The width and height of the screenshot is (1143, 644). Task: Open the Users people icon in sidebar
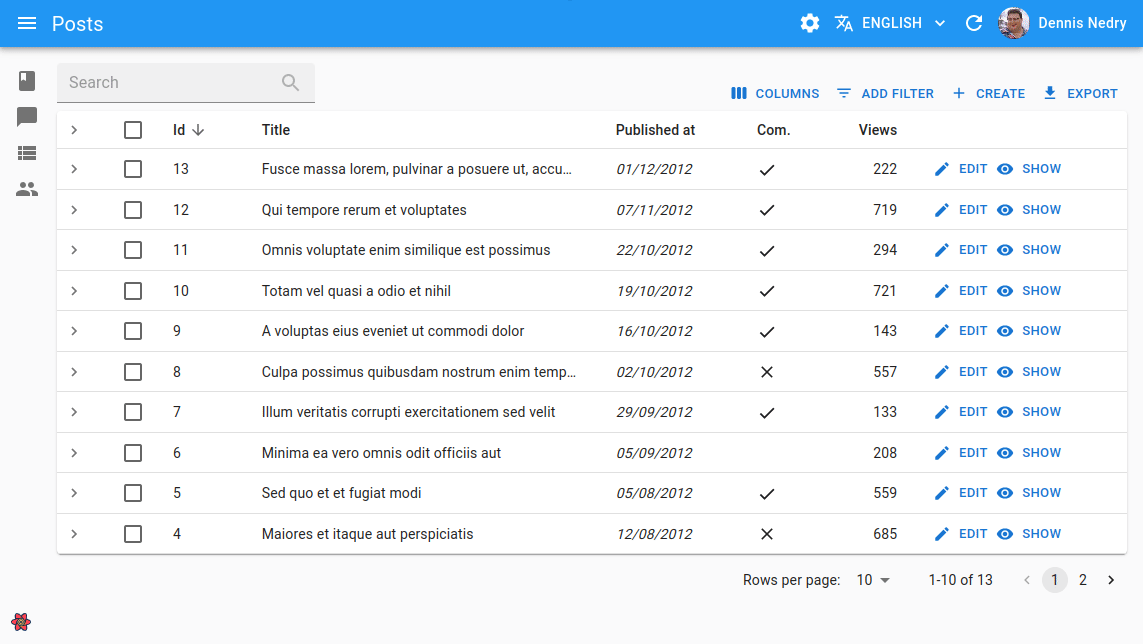coord(27,190)
